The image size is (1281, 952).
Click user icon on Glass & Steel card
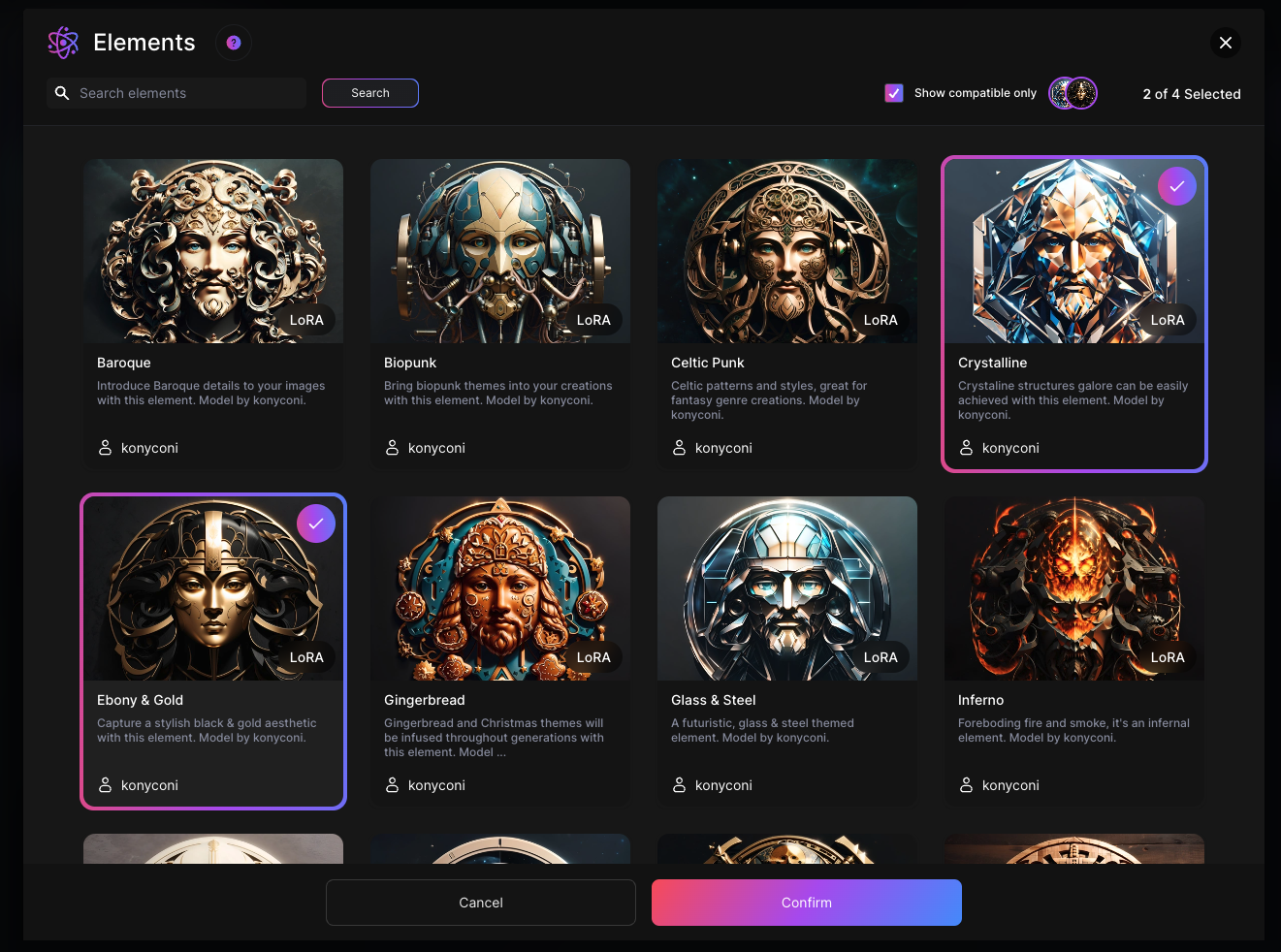pyautogui.click(x=680, y=785)
